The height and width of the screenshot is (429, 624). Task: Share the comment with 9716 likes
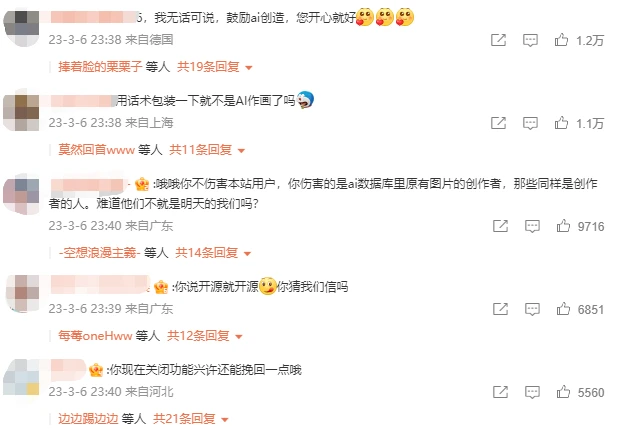point(500,226)
